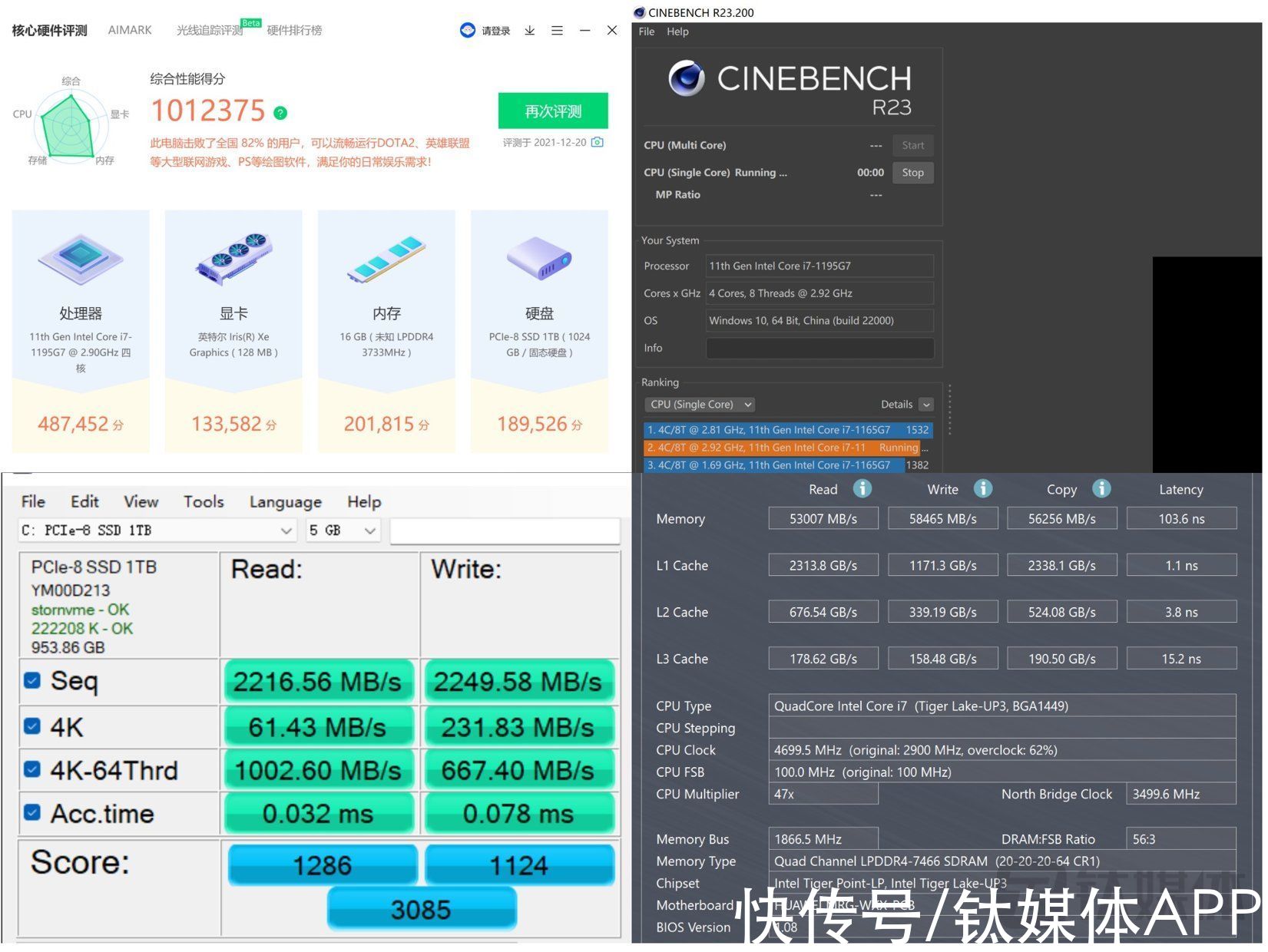Open the drive selector C: PCIe-8 SSD 1TB
Screen dimensions: 1268x952
tap(157, 531)
